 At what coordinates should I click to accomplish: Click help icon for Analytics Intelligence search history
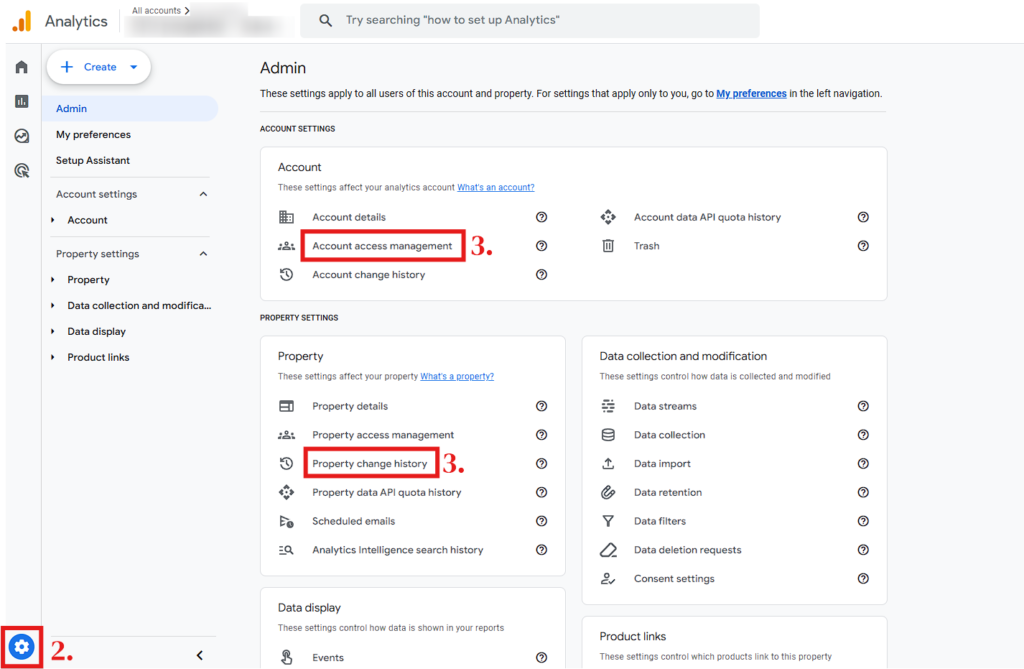541,549
